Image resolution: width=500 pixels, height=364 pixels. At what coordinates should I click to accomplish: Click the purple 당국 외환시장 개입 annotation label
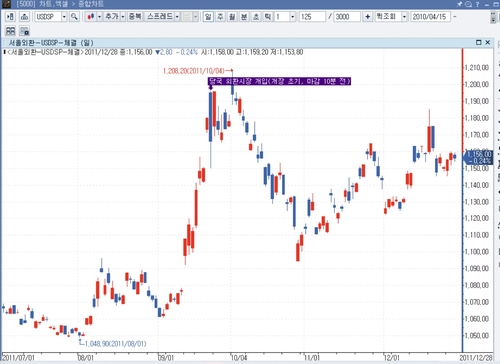point(279,81)
